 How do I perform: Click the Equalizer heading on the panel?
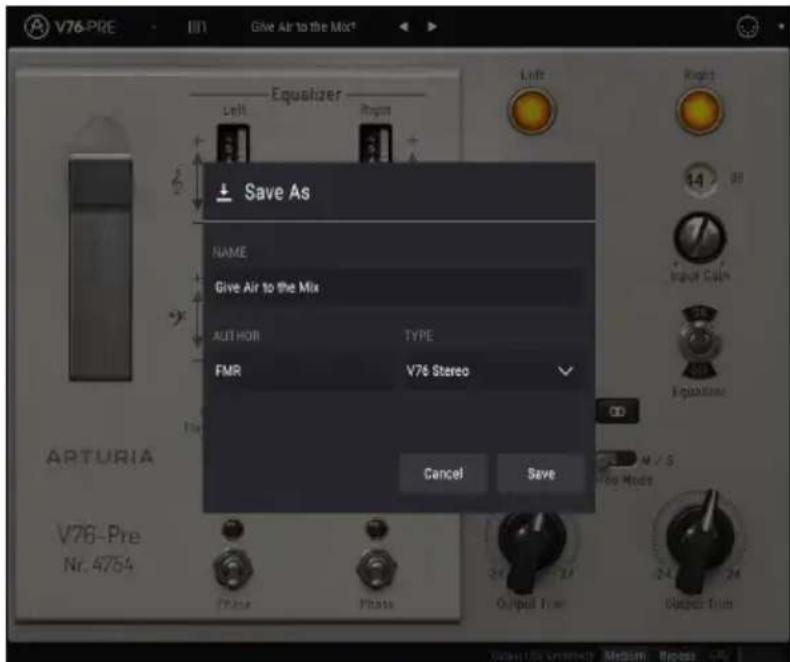[306, 94]
